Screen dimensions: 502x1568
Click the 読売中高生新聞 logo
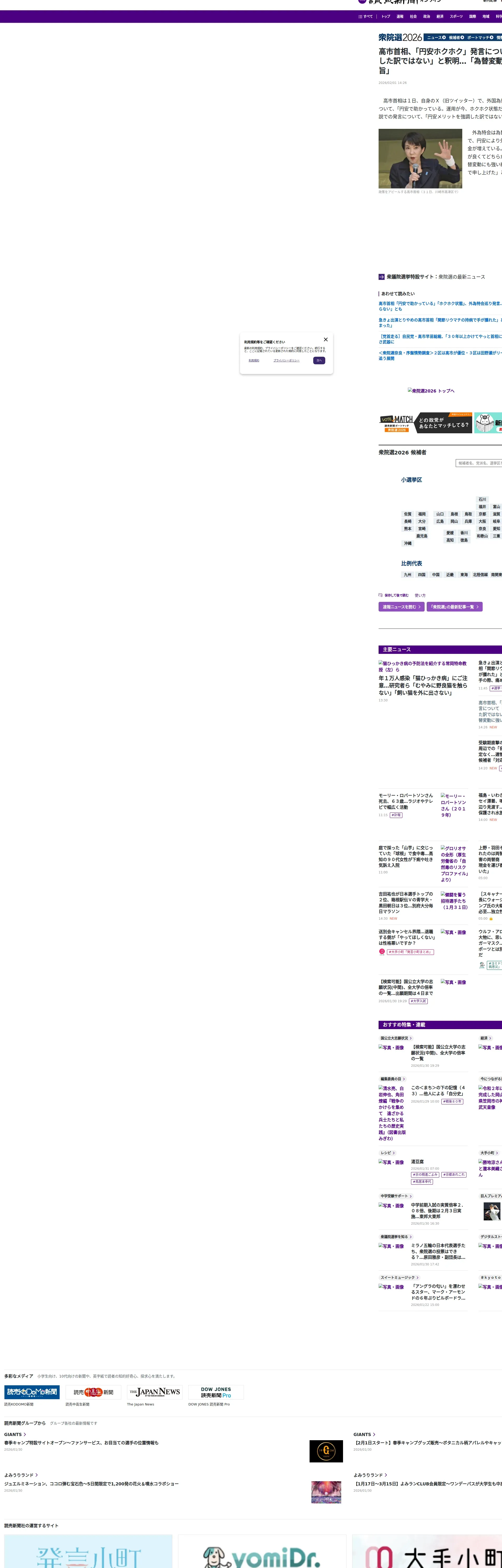pyautogui.click(x=93, y=1392)
